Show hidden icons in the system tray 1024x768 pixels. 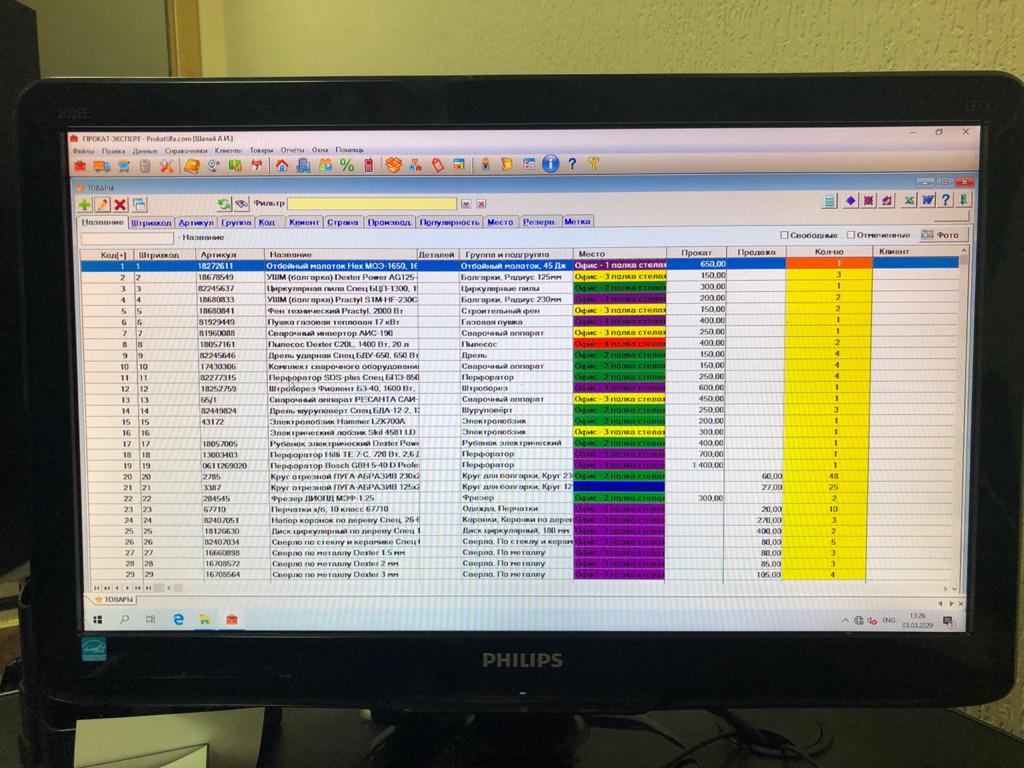[x=845, y=620]
